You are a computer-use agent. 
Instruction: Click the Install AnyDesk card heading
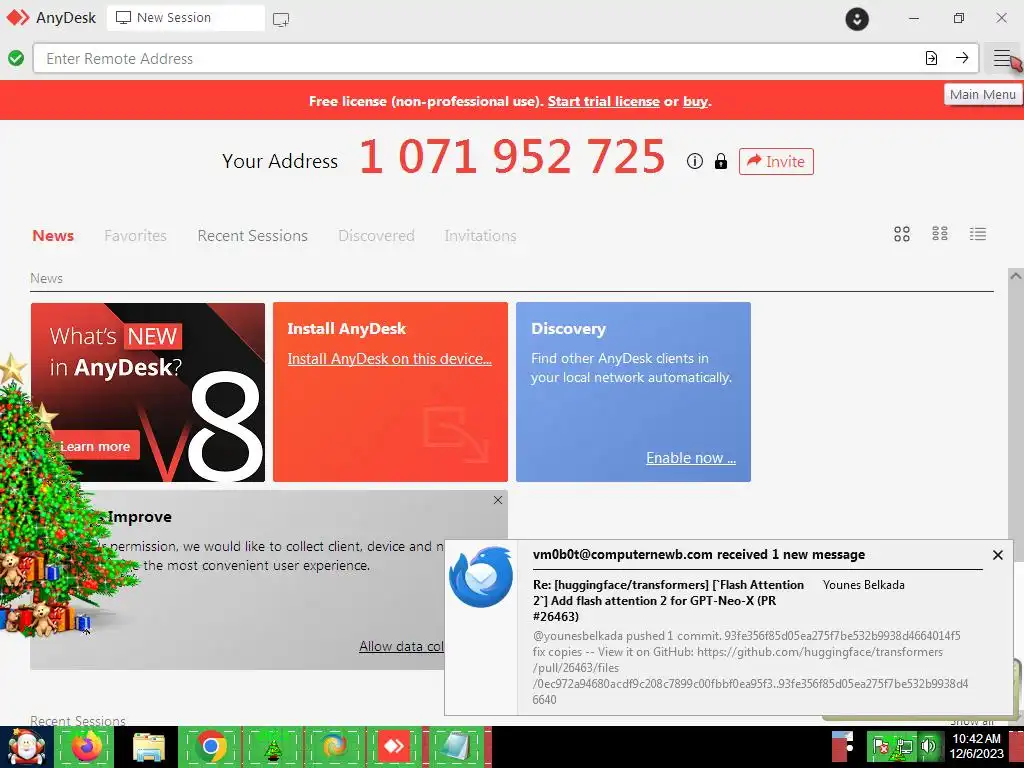[346, 328]
